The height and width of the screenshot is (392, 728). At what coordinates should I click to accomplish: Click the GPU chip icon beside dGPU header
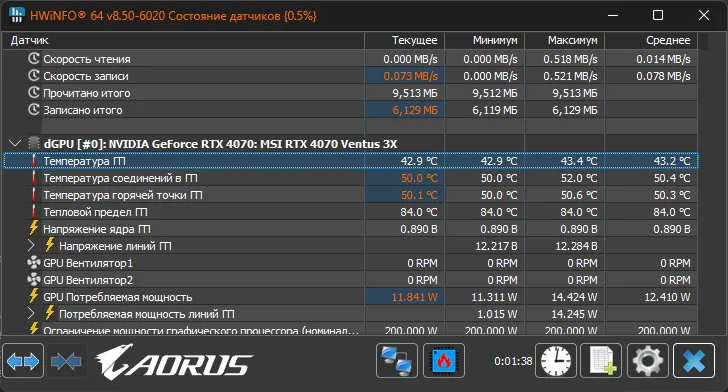pyautogui.click(x=33, y=143)
